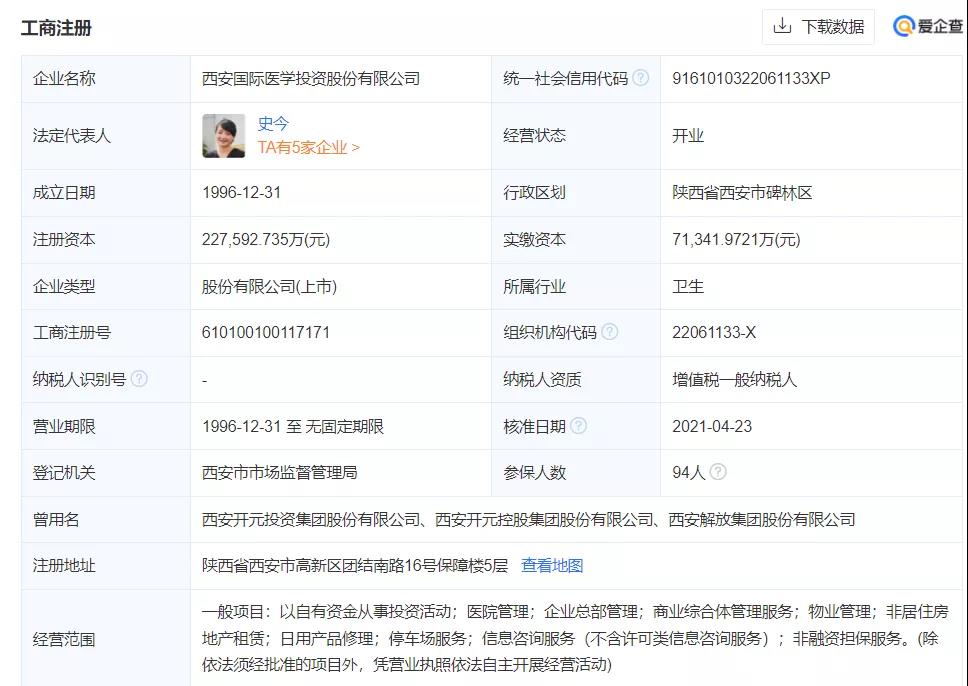The image size is (968, 686).
Task: Select the company name 西安国际医学投资股份有限公司
Action: click(311, 78)
